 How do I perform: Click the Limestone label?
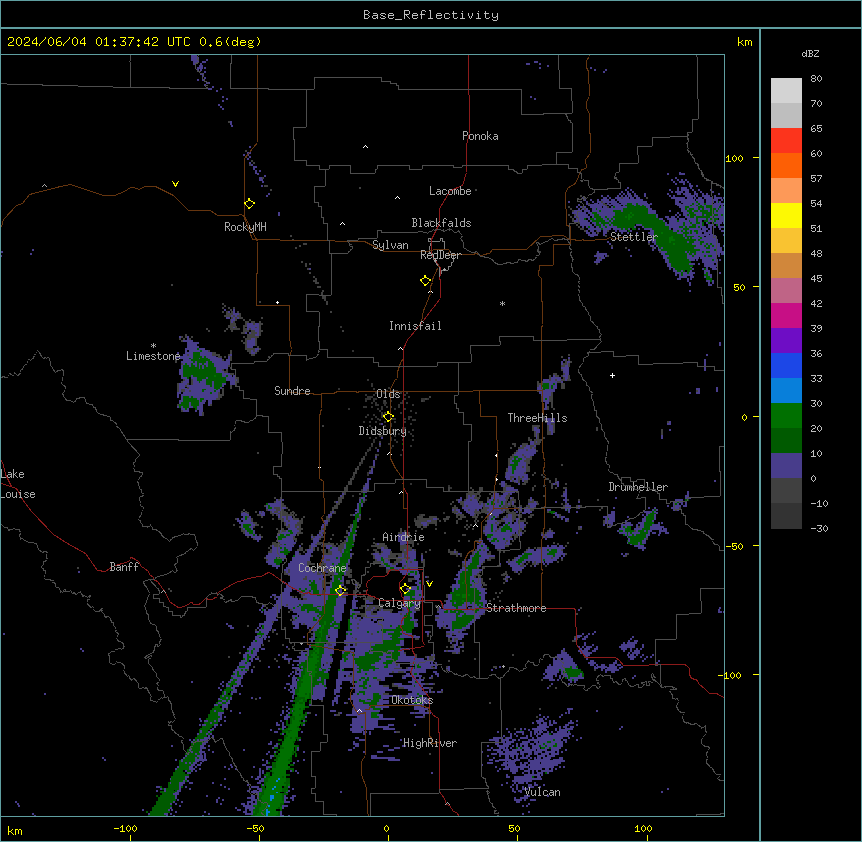point(153,356)
